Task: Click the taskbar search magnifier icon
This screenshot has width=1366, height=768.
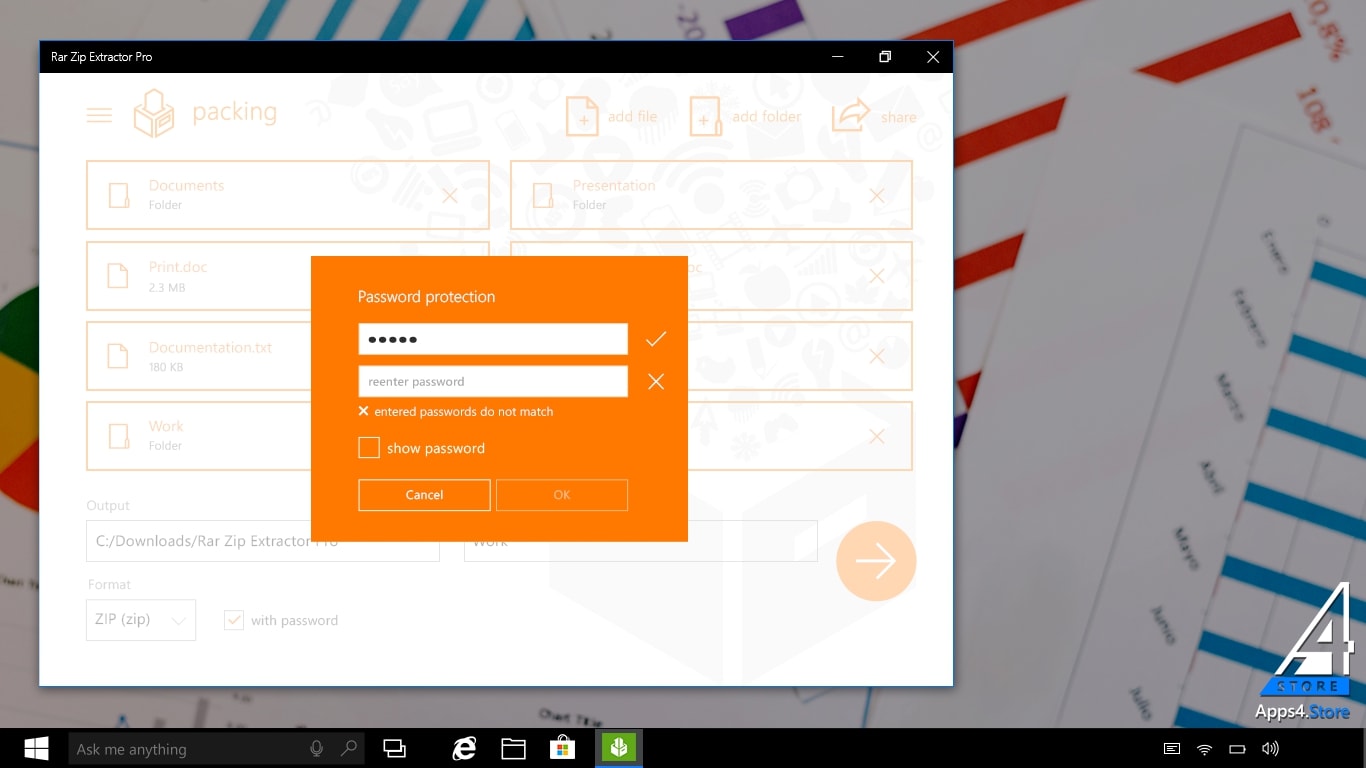Action: pyautogui.click(x=349, y=748)
